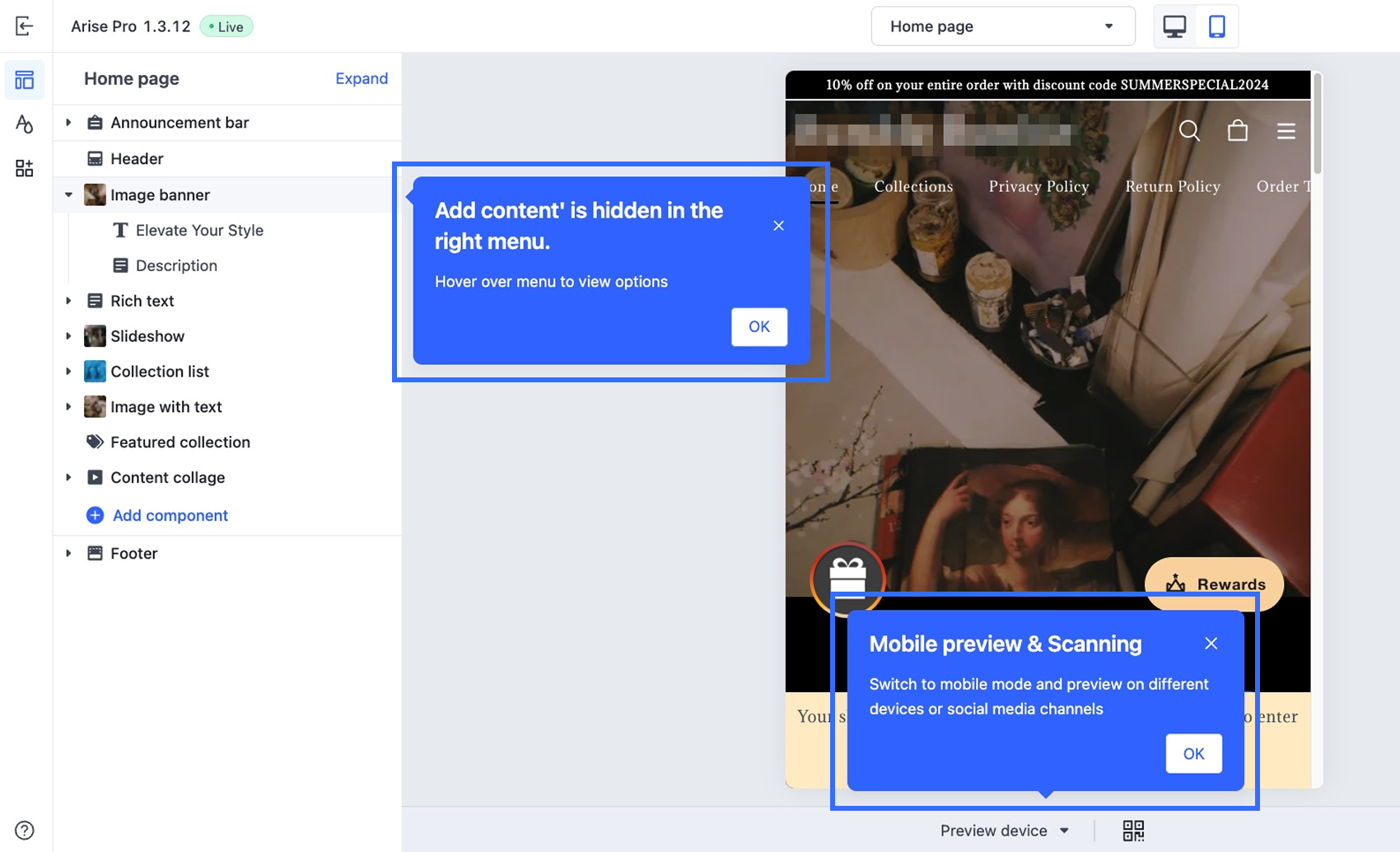
Task: Open Return Policy in the store nav
Action: (x=1173, y=186)
